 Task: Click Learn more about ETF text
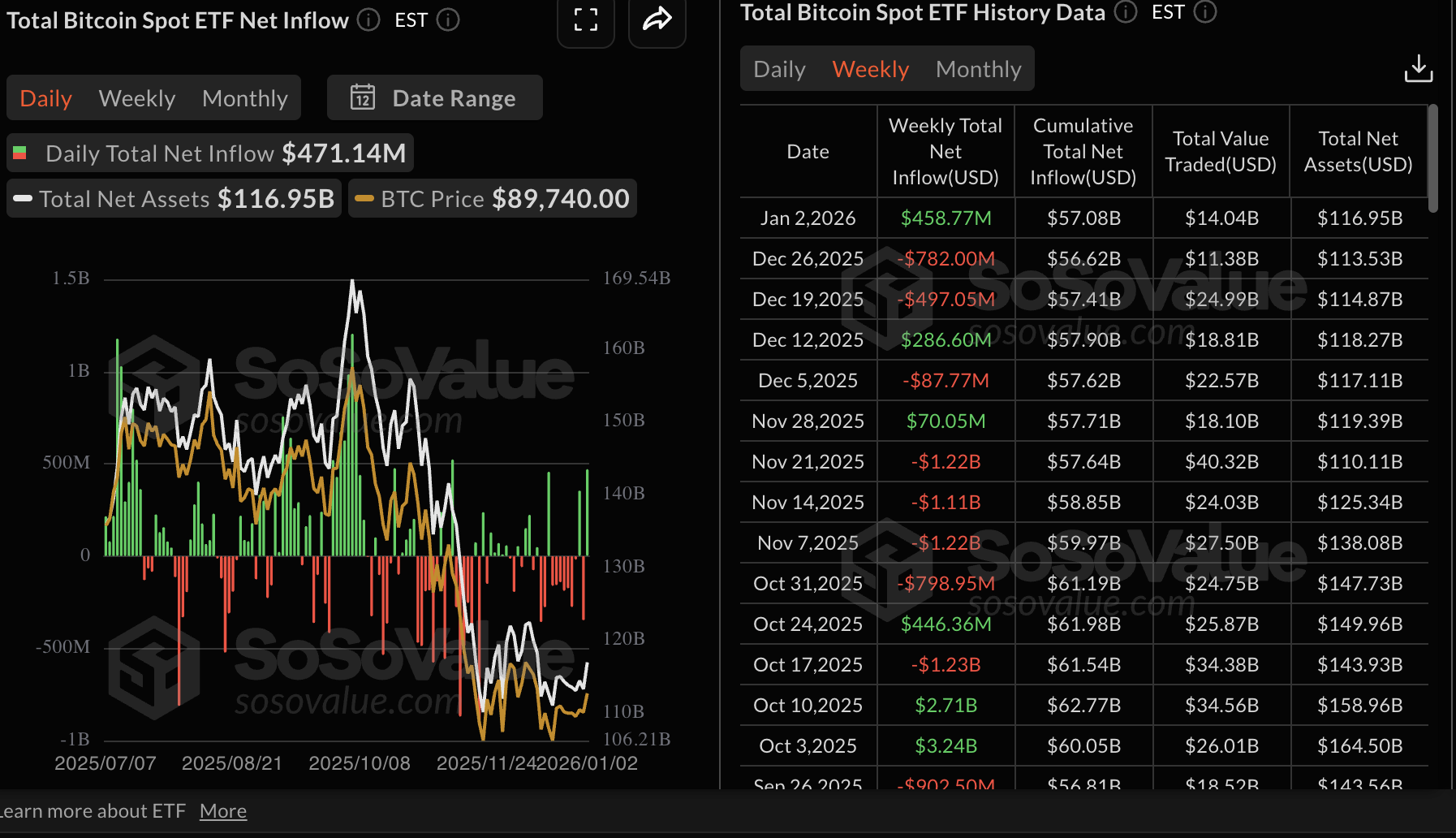[x=93, y=810]
